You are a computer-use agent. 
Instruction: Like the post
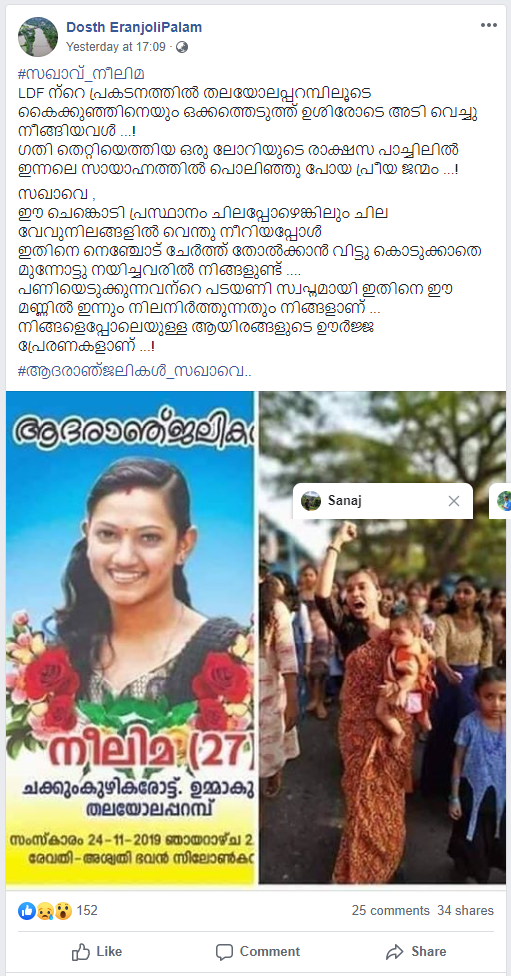point(96,952)
